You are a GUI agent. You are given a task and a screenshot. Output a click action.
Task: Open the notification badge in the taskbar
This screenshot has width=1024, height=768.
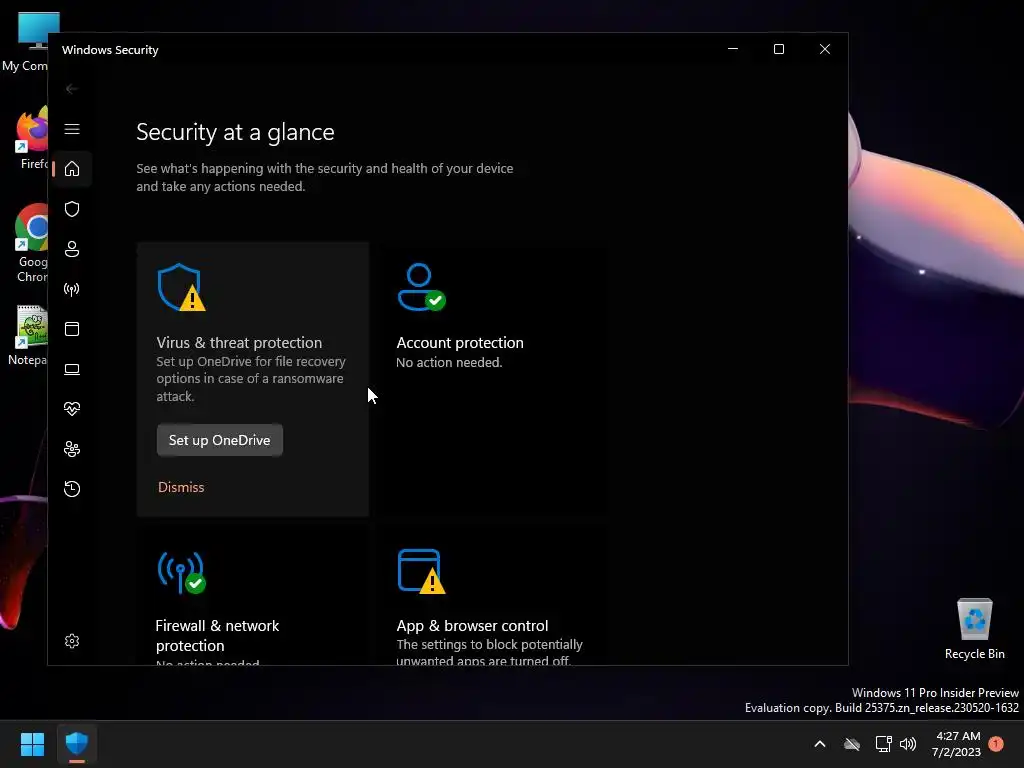[x=996, y=744]
